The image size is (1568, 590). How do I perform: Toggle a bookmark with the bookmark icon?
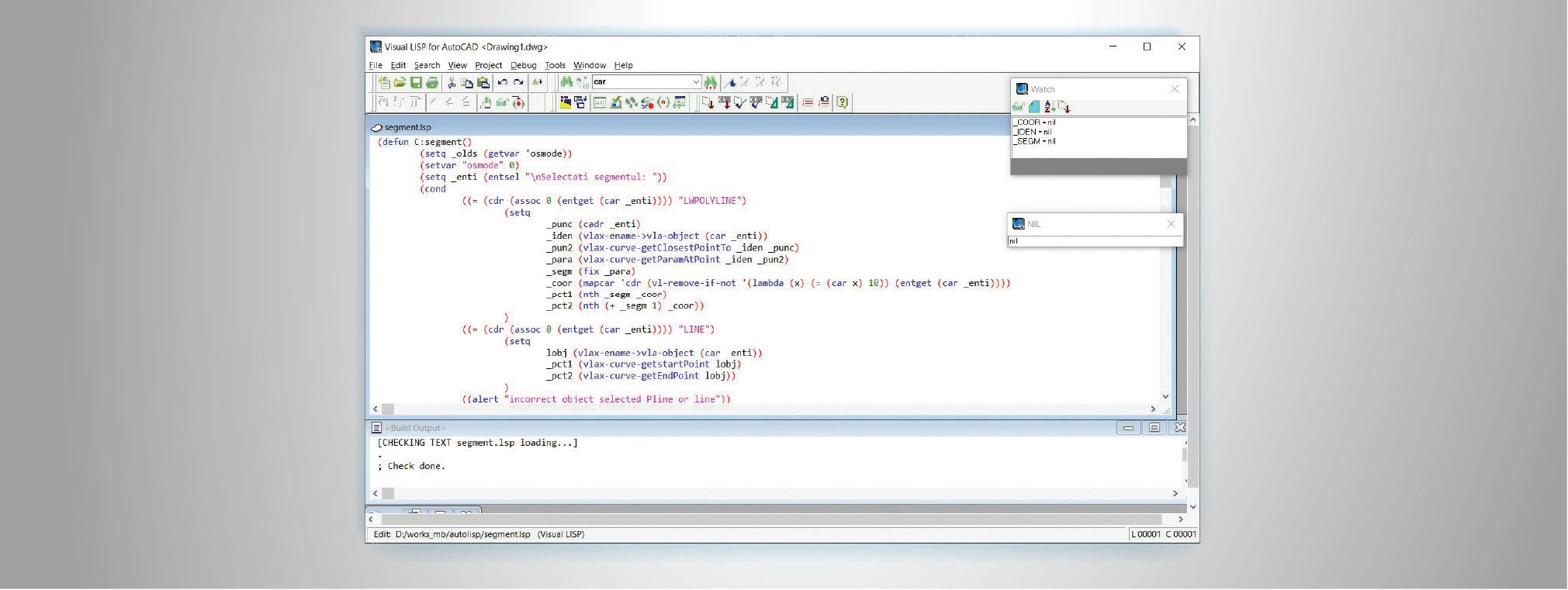(x=730, y=82)
